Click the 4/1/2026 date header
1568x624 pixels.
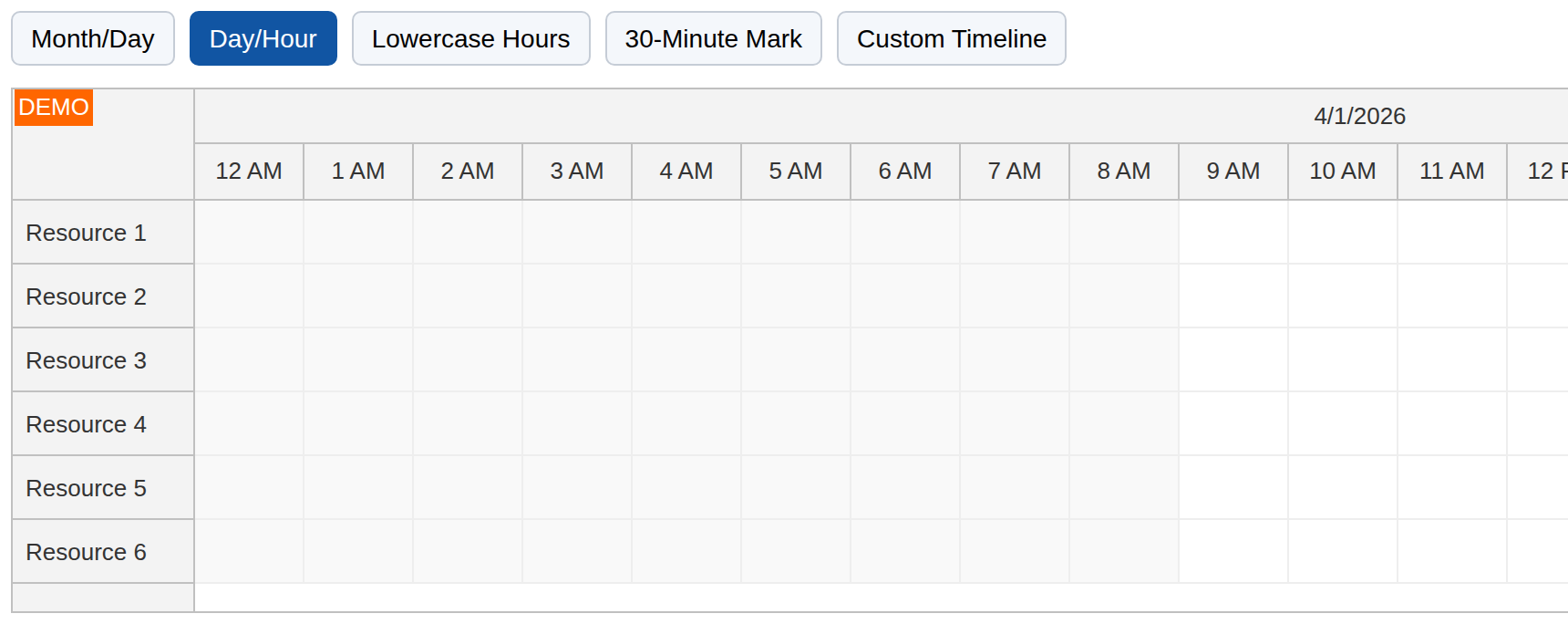click(x=1358, y=117)
